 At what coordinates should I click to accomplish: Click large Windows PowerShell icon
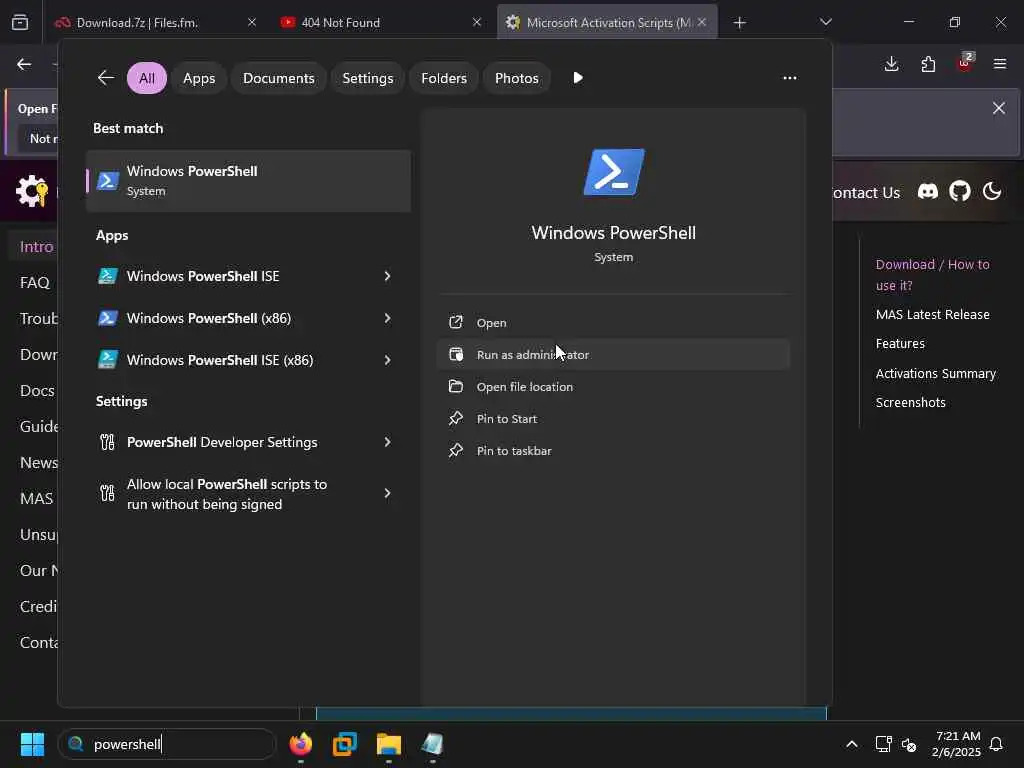(614, 172)
